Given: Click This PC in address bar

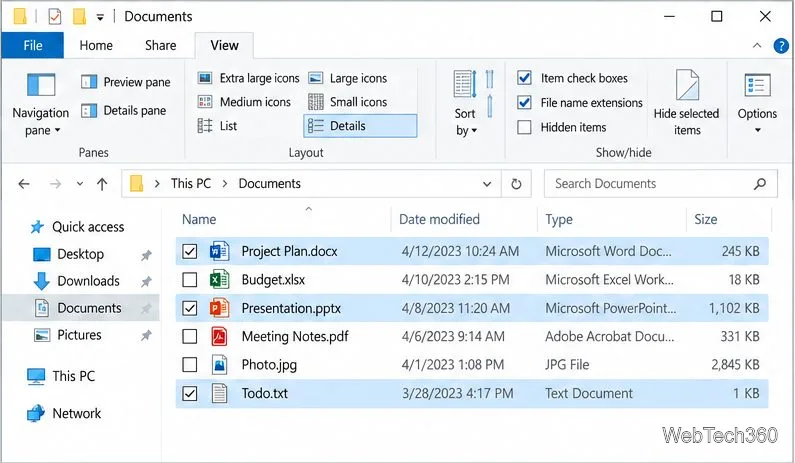Looking at the screenshot, I should click(x=191, y=183).
